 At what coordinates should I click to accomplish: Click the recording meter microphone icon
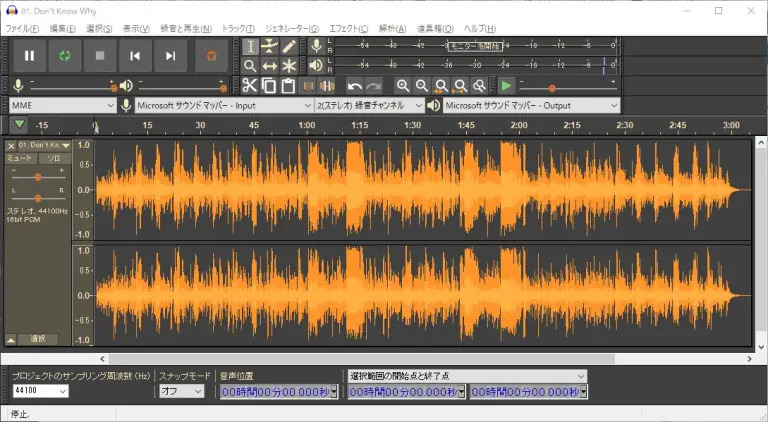coord(316,46)
